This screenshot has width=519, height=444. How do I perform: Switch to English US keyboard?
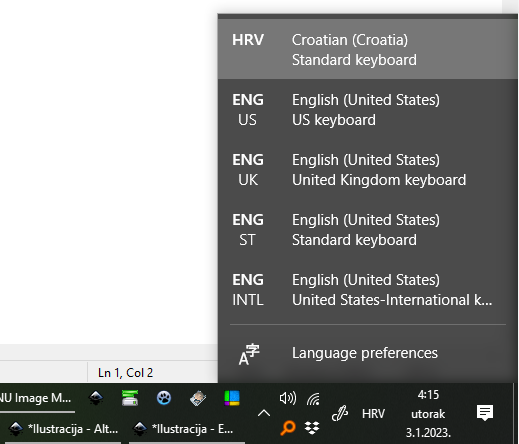coord(368,109)
